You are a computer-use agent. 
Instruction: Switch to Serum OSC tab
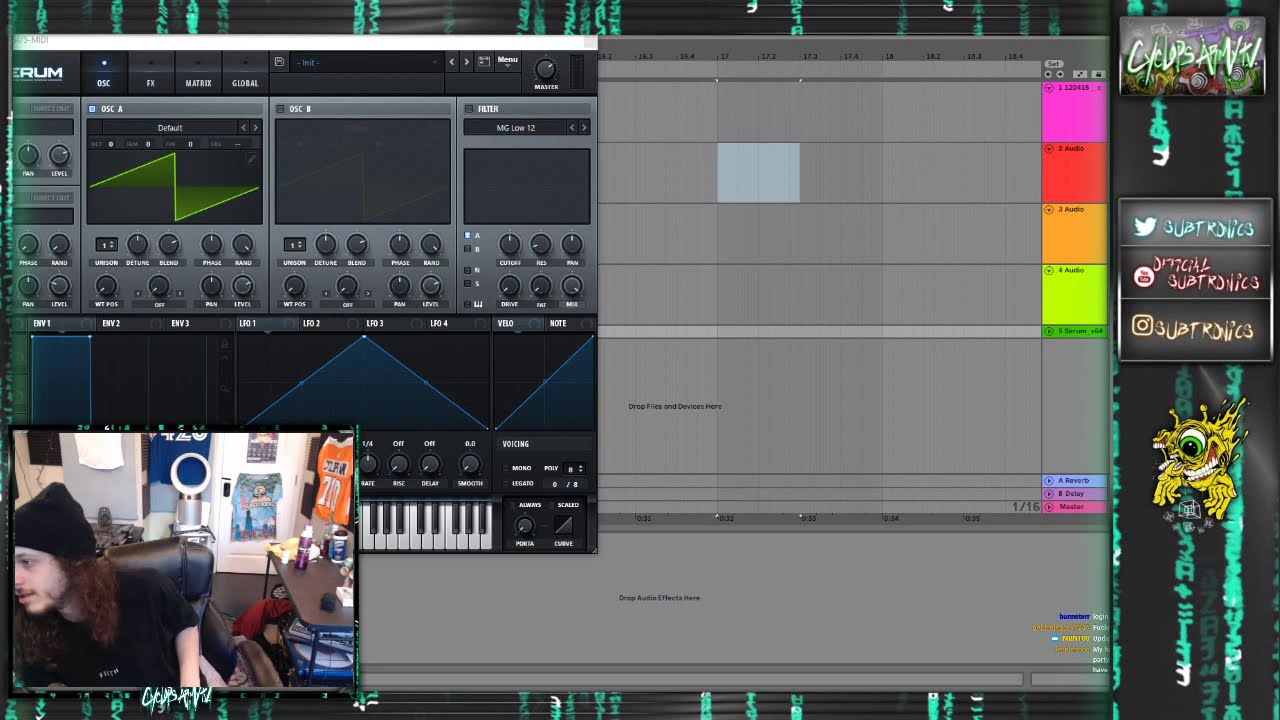(103, 74)
